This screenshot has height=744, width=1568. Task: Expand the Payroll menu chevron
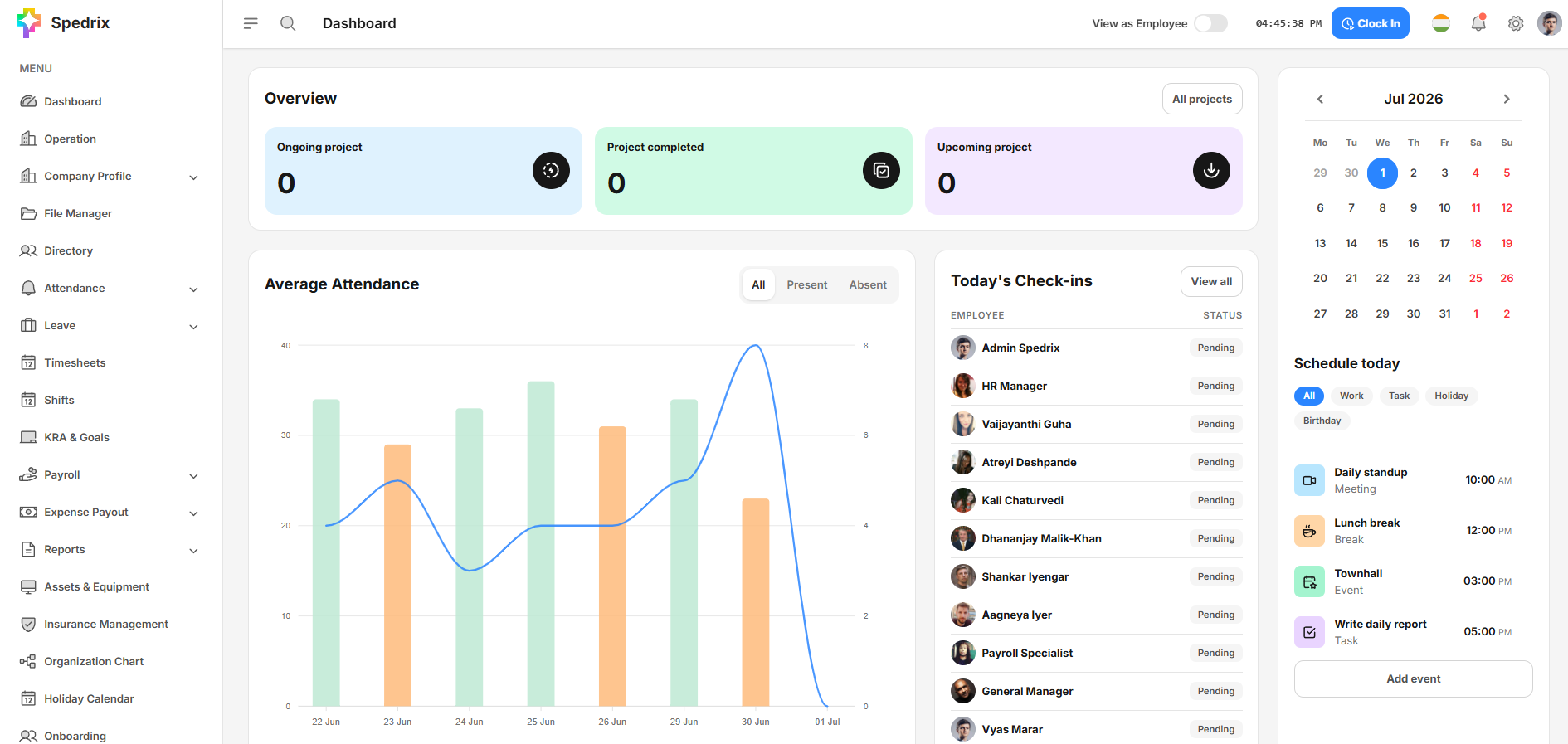(x=193, y=475)
